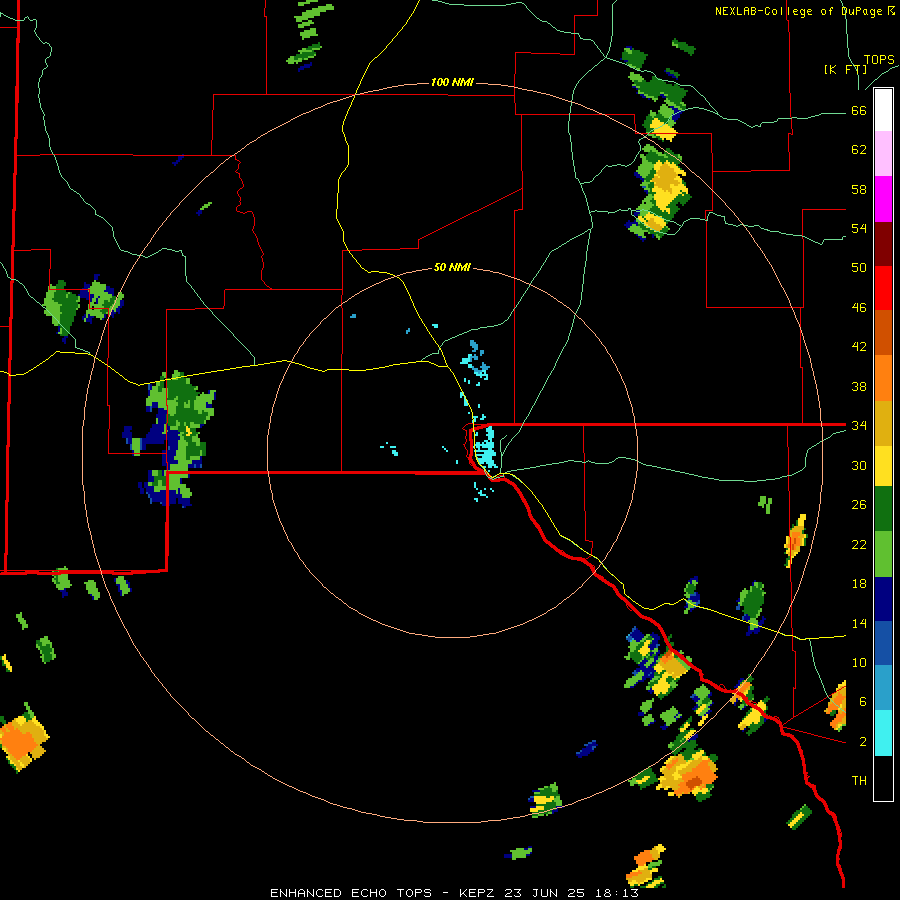The width and height of the screenshot is (900, 900).
Task: Click the 10 legend value
Action: (859, 662)
